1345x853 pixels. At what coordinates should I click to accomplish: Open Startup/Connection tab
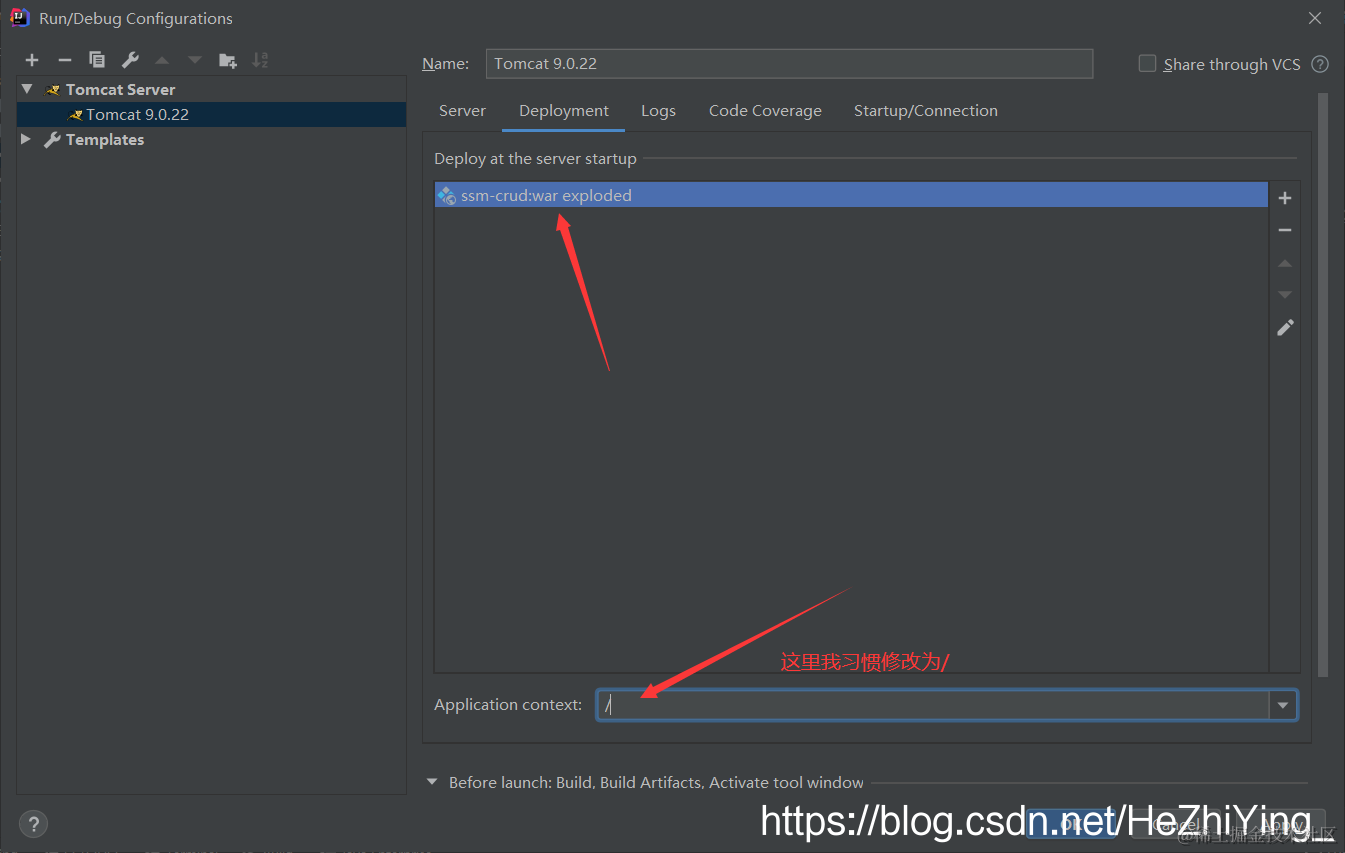tap(926, 111)
